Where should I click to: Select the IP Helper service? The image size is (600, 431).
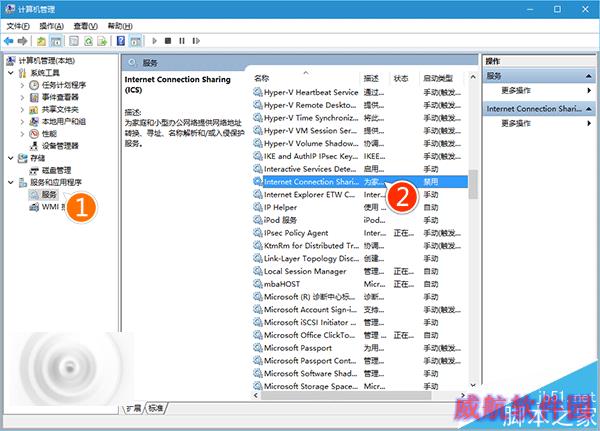pyautogui.click(x=360, y=207)
